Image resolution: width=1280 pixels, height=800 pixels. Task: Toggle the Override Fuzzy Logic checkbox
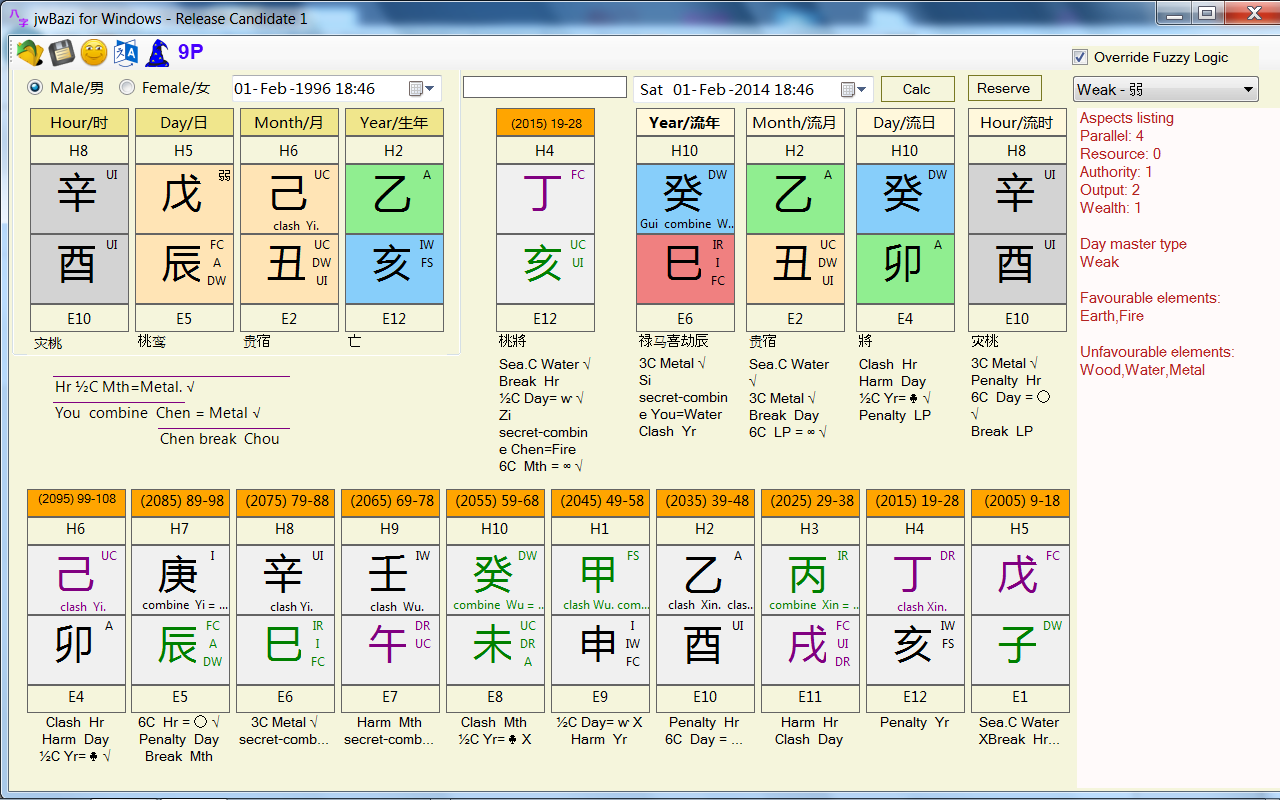click(x=1081, y=57)
